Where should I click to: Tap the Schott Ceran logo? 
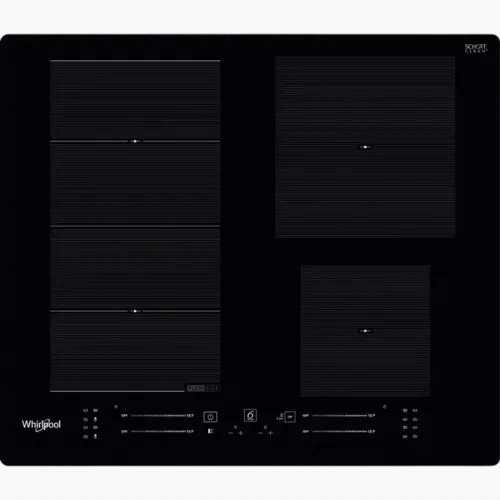coord(476,48)
